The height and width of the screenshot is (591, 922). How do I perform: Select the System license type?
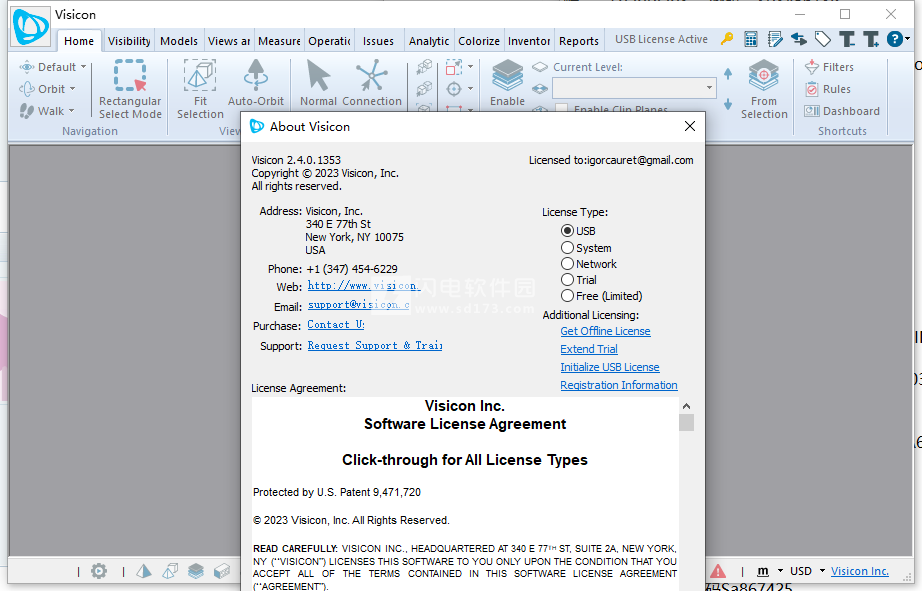tap(586, 248)
